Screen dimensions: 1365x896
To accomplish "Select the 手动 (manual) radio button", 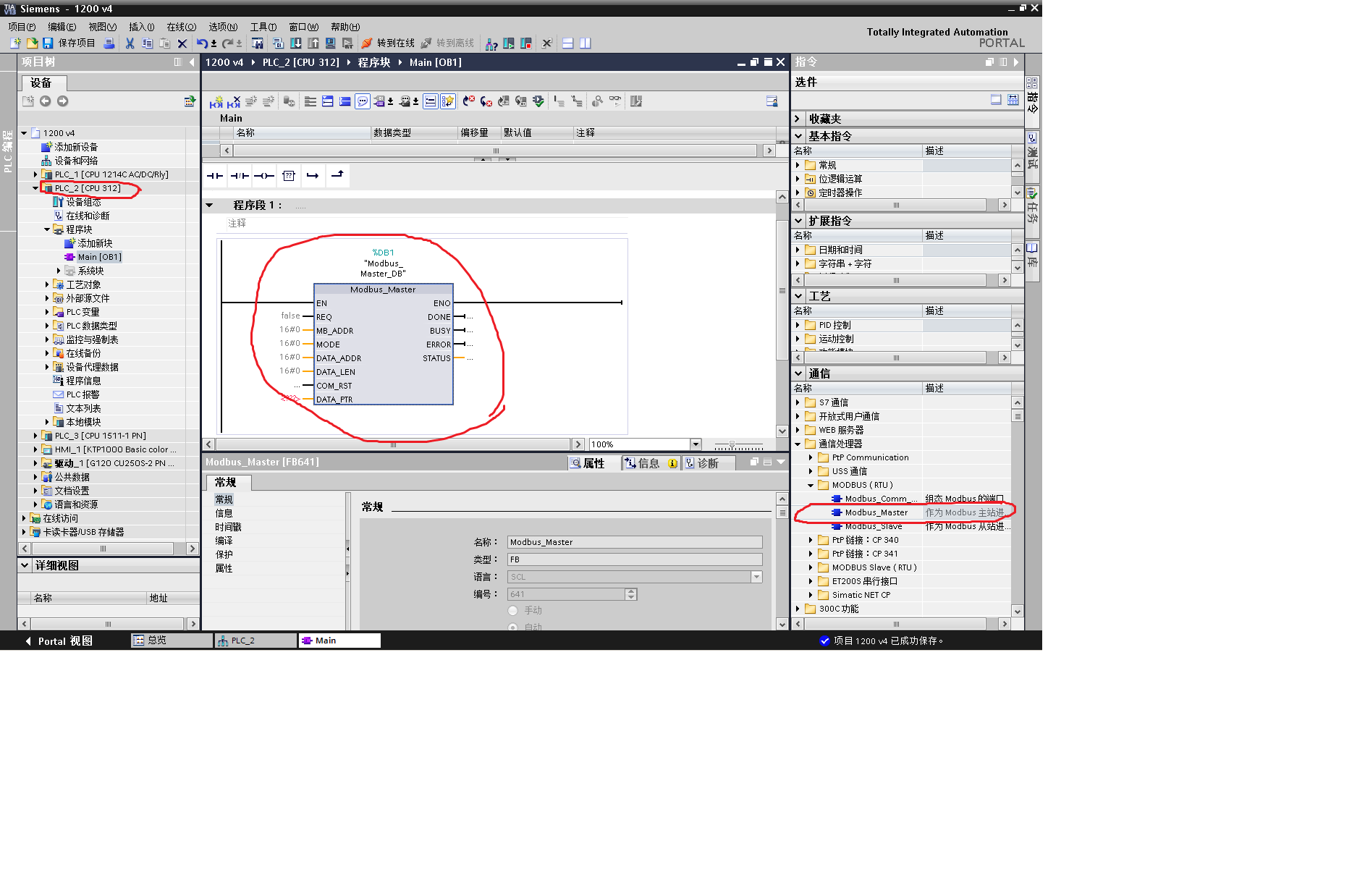I will pyautogui.click(x=513, y=611).
